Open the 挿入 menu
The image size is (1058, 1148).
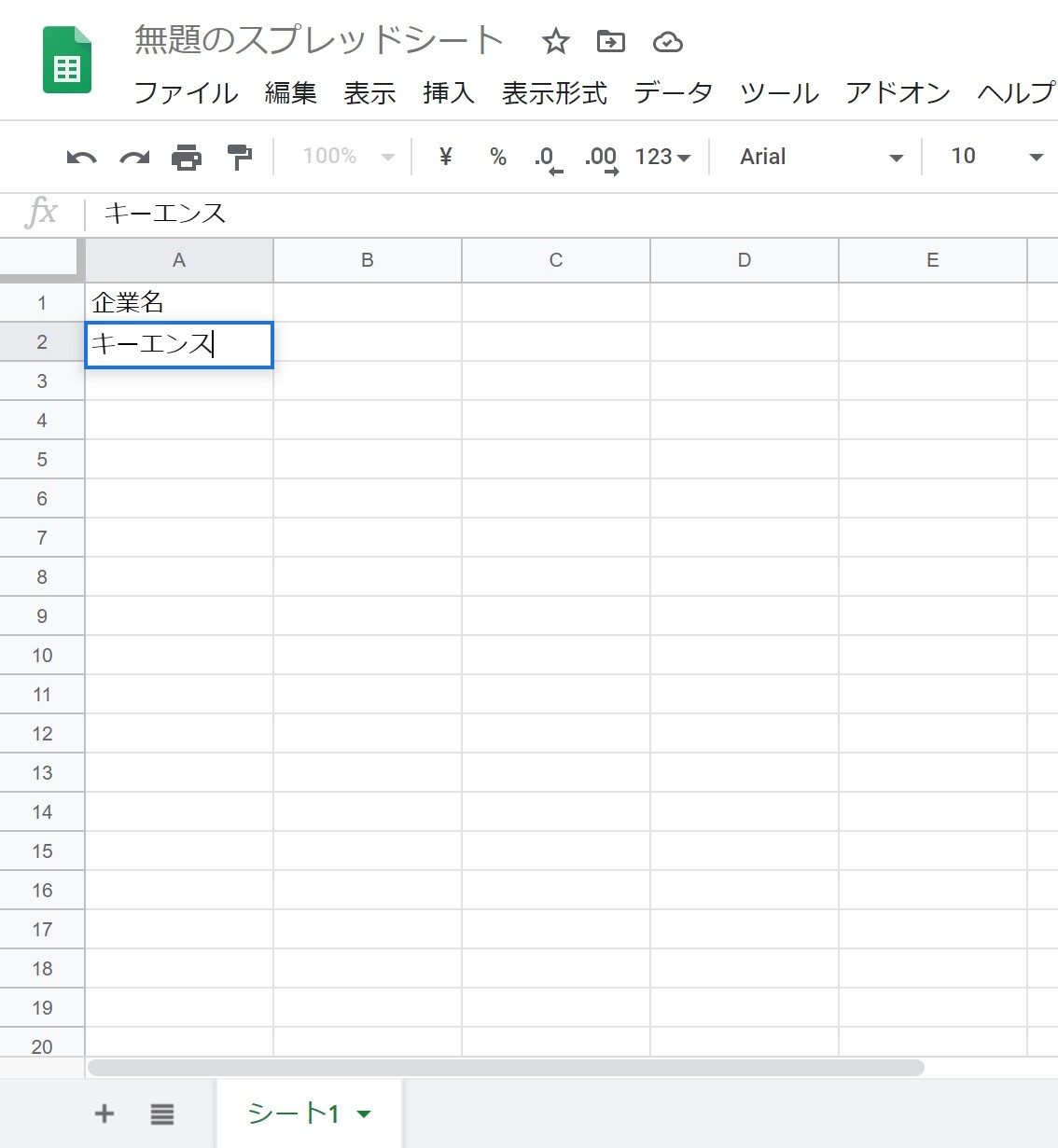coord(449,93)
